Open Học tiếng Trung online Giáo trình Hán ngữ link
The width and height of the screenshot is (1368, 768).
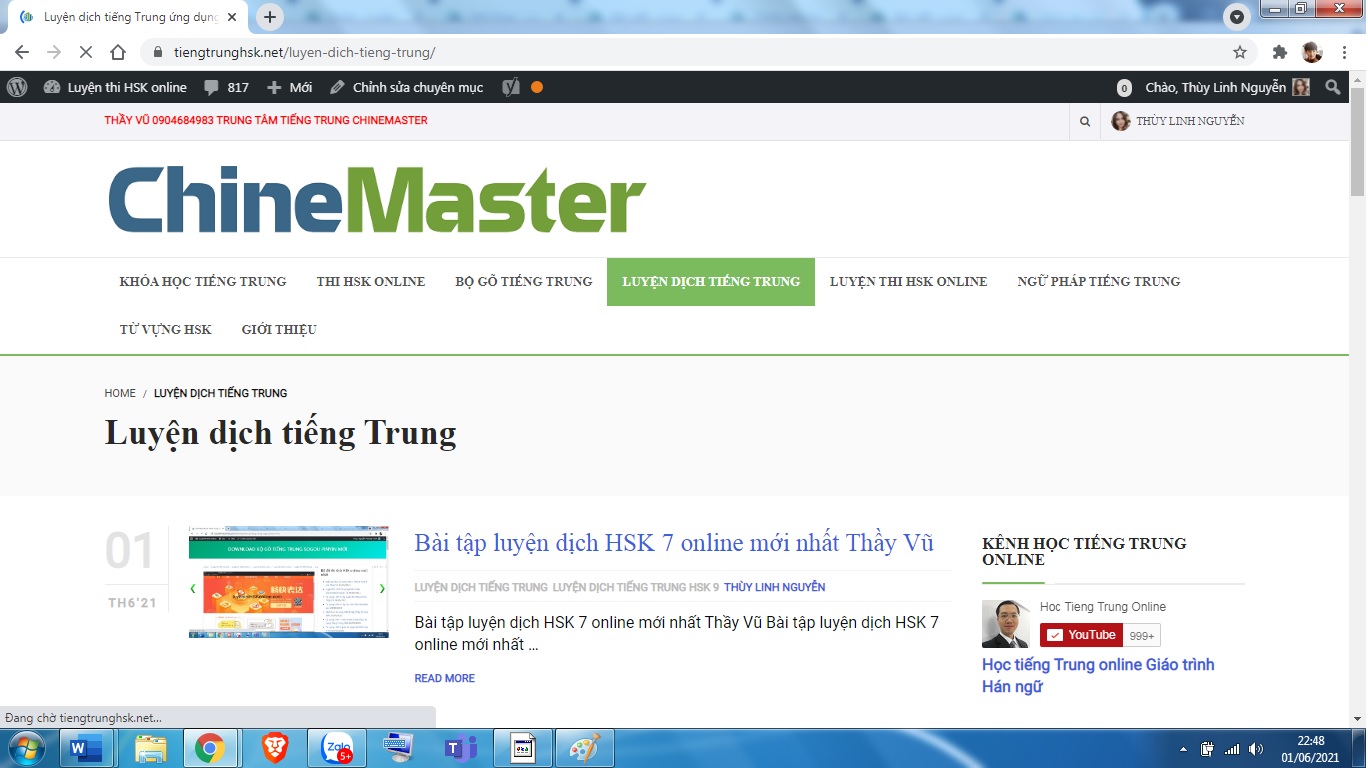1098,675
